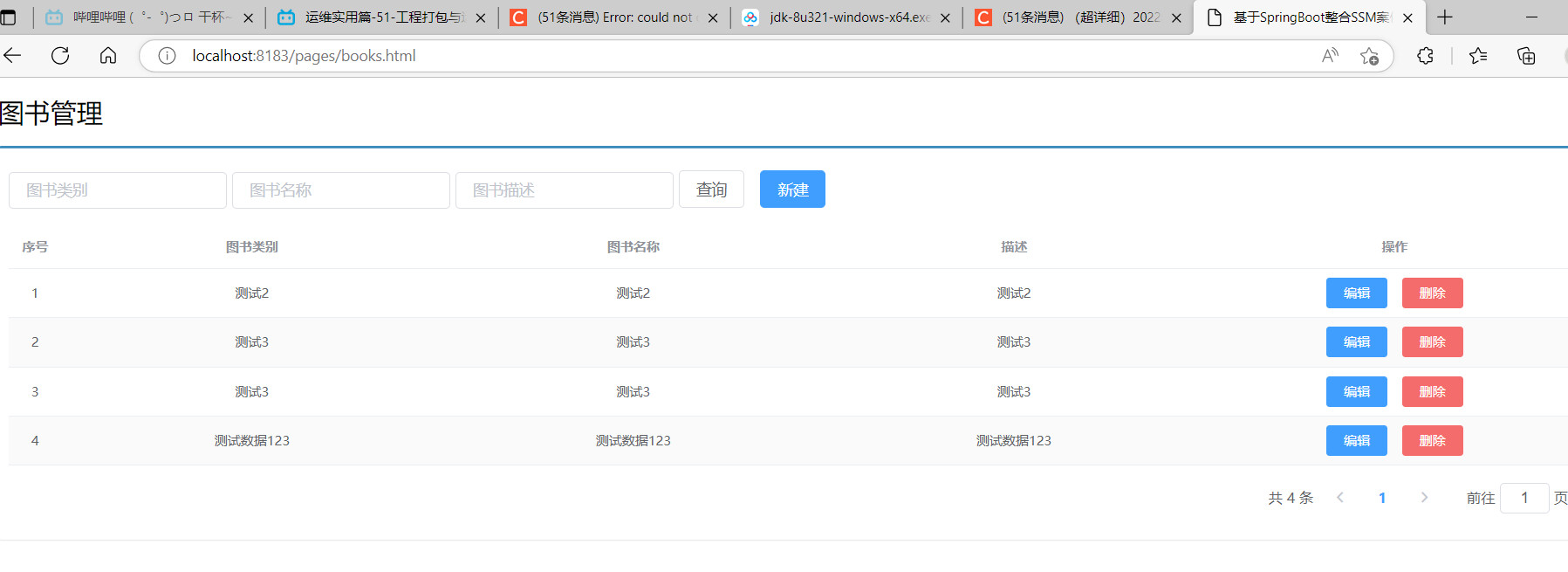Image resolution: width=1568 pixels, height=572 pixels.
Task: Open the tab actions menu icon
Action: (8, 17)
